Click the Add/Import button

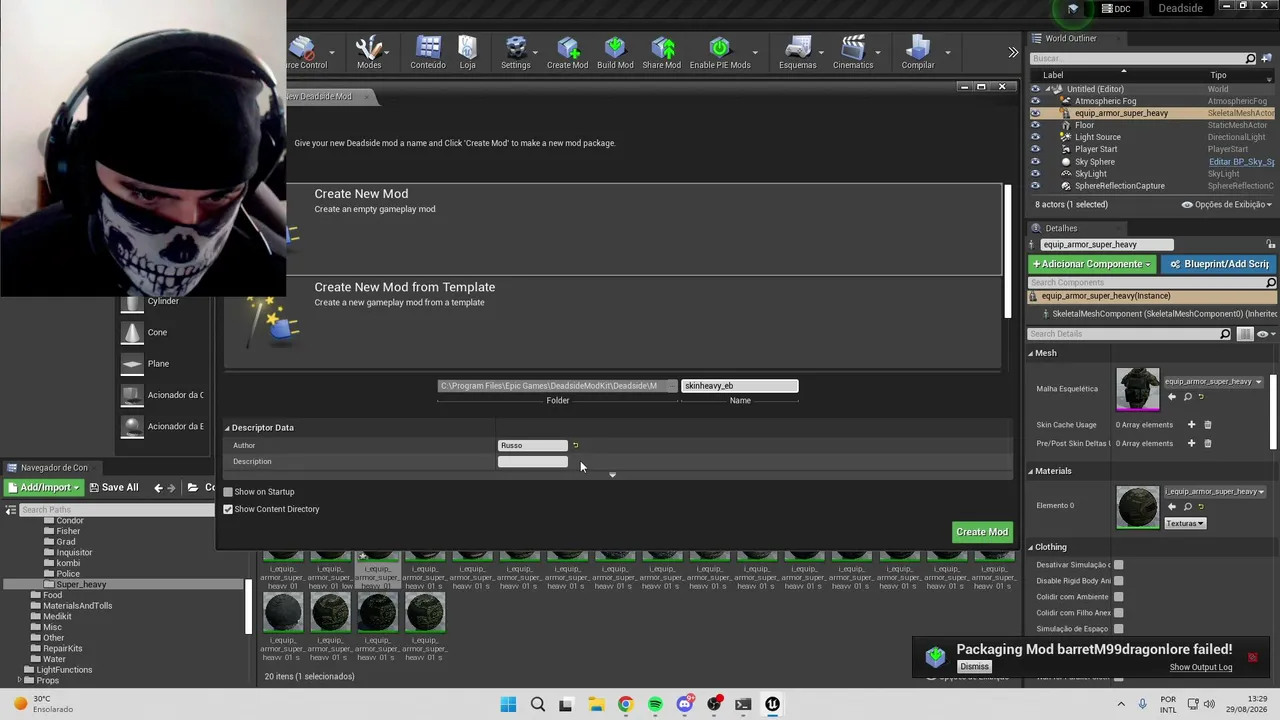click(42, 488)
